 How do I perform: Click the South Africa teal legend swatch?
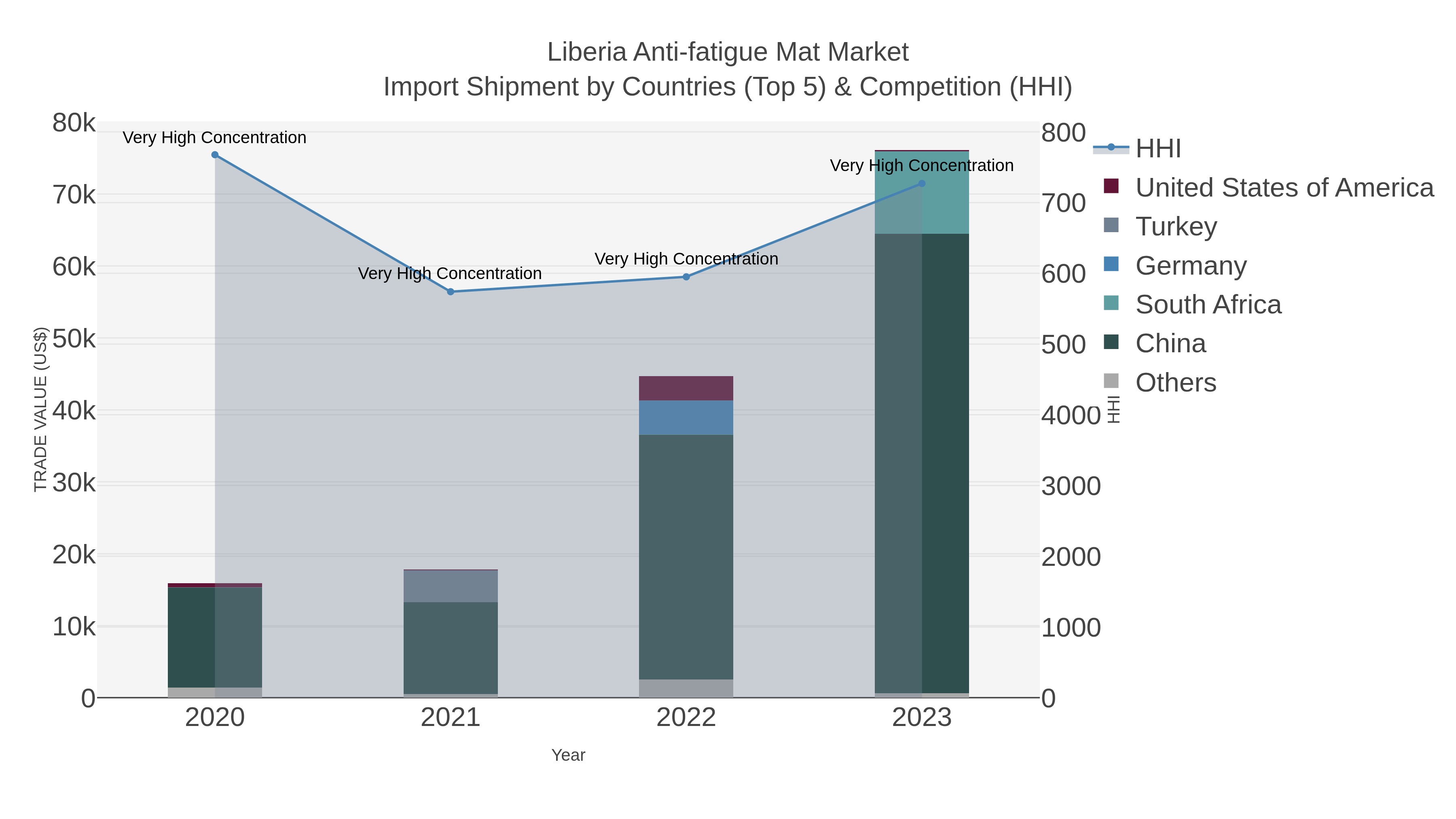(1111, 303)
